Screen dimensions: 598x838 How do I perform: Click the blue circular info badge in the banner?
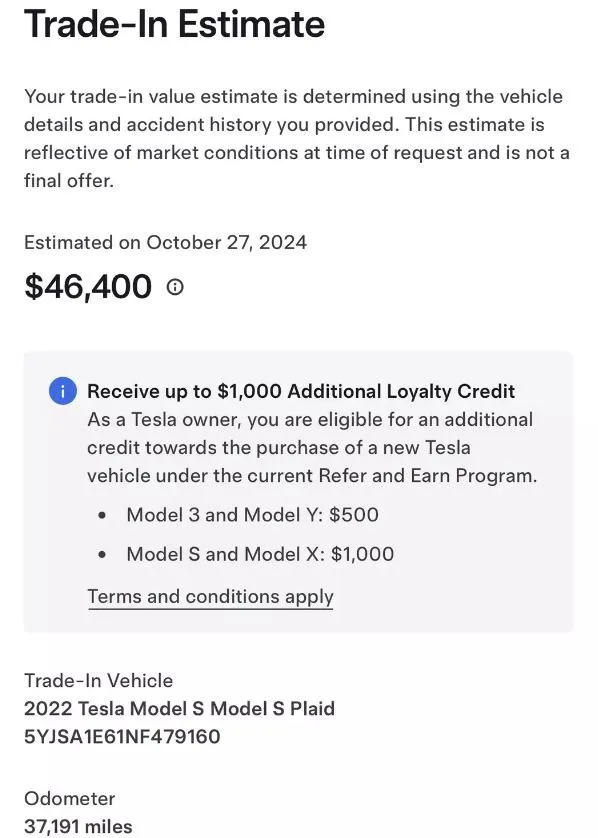(62, 391)
